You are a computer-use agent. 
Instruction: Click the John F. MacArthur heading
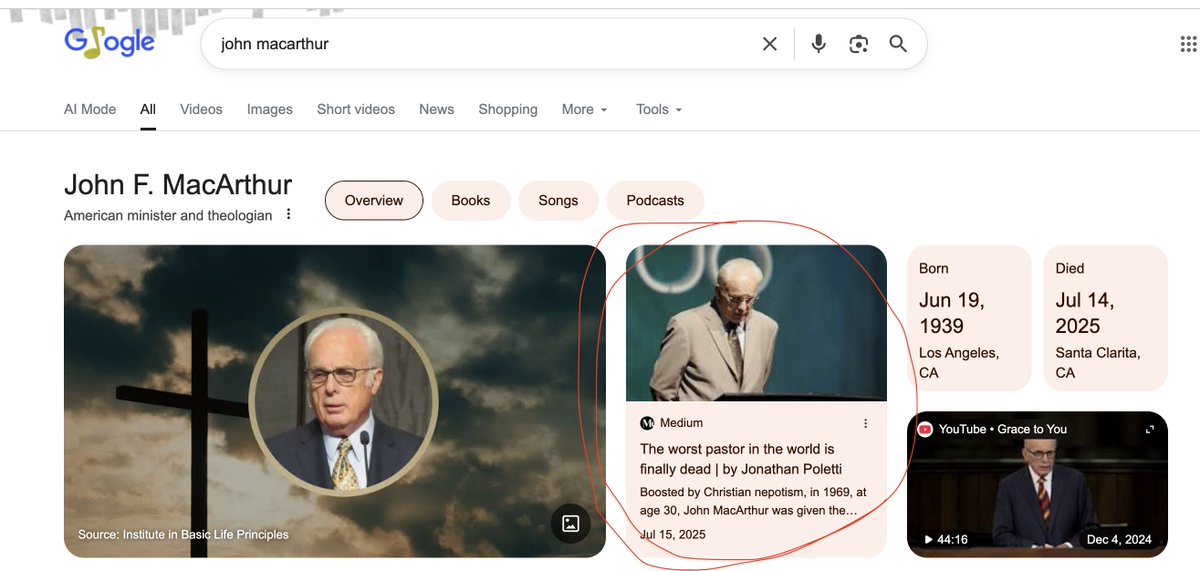click(x=178, y=185)
